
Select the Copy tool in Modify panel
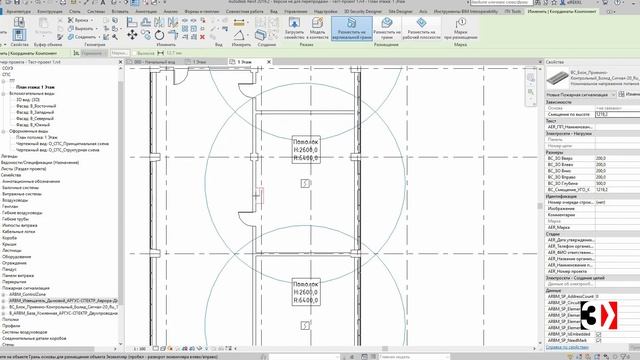coord(146,35)
